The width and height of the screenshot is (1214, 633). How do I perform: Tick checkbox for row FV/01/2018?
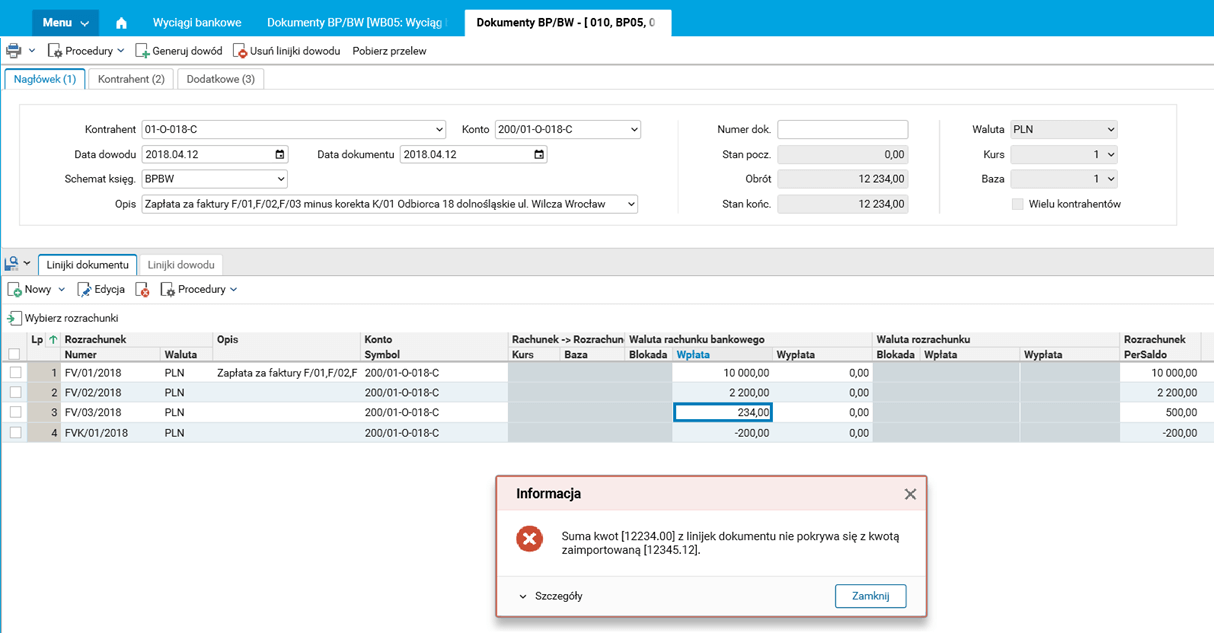coord(15,373)
